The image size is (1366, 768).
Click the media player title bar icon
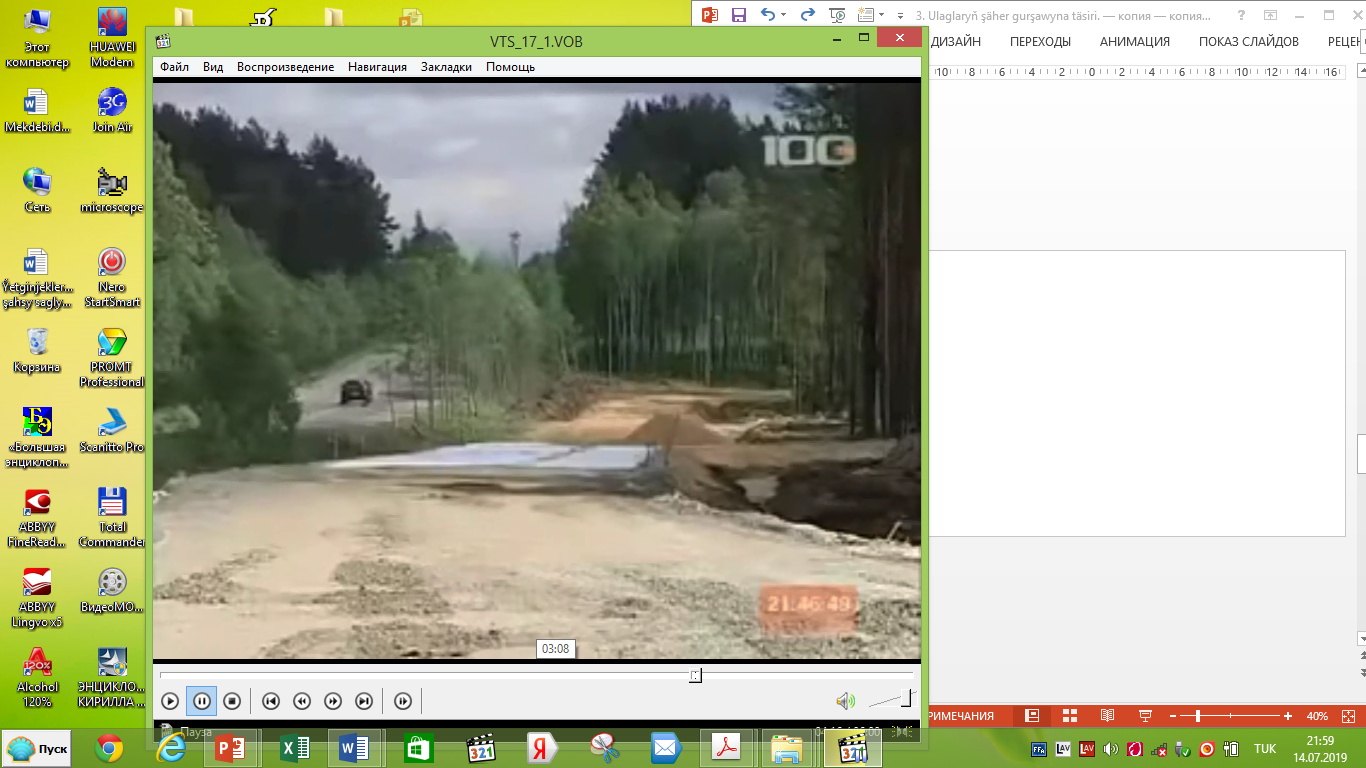click(x=164, y=40)
